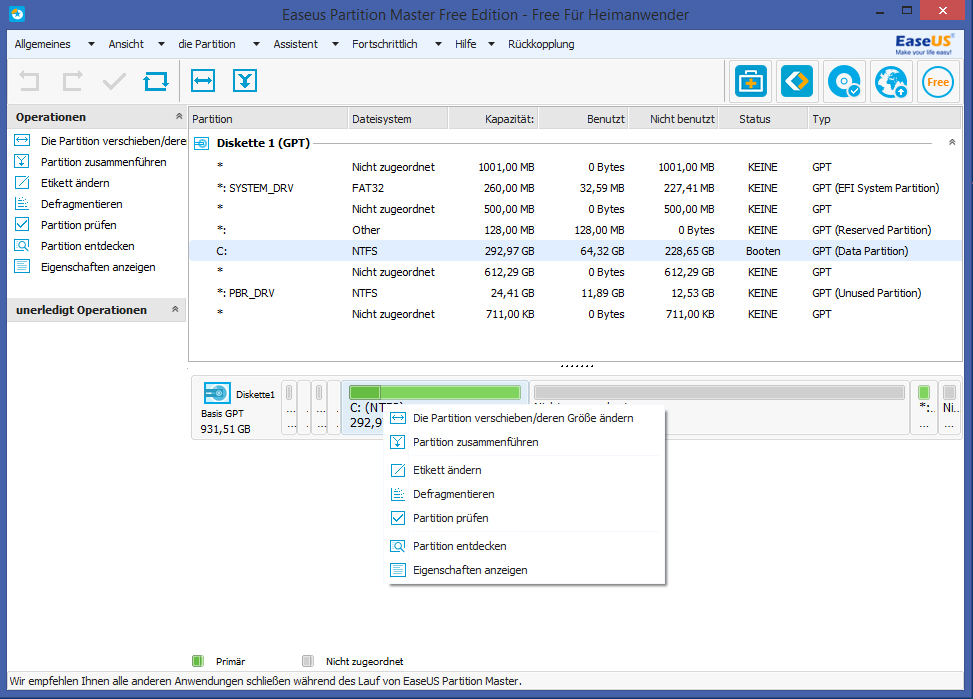Click sidebar icon for Etikett ändern

(22, 183)
